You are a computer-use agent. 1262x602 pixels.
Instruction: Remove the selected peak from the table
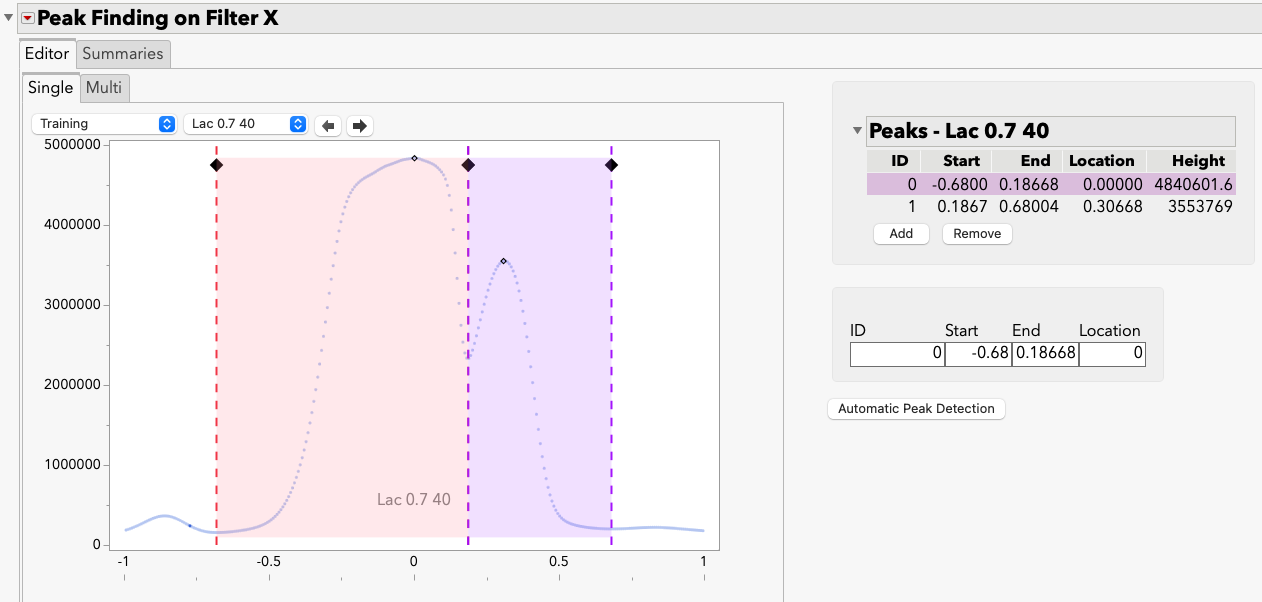click(x=976, y=233)
